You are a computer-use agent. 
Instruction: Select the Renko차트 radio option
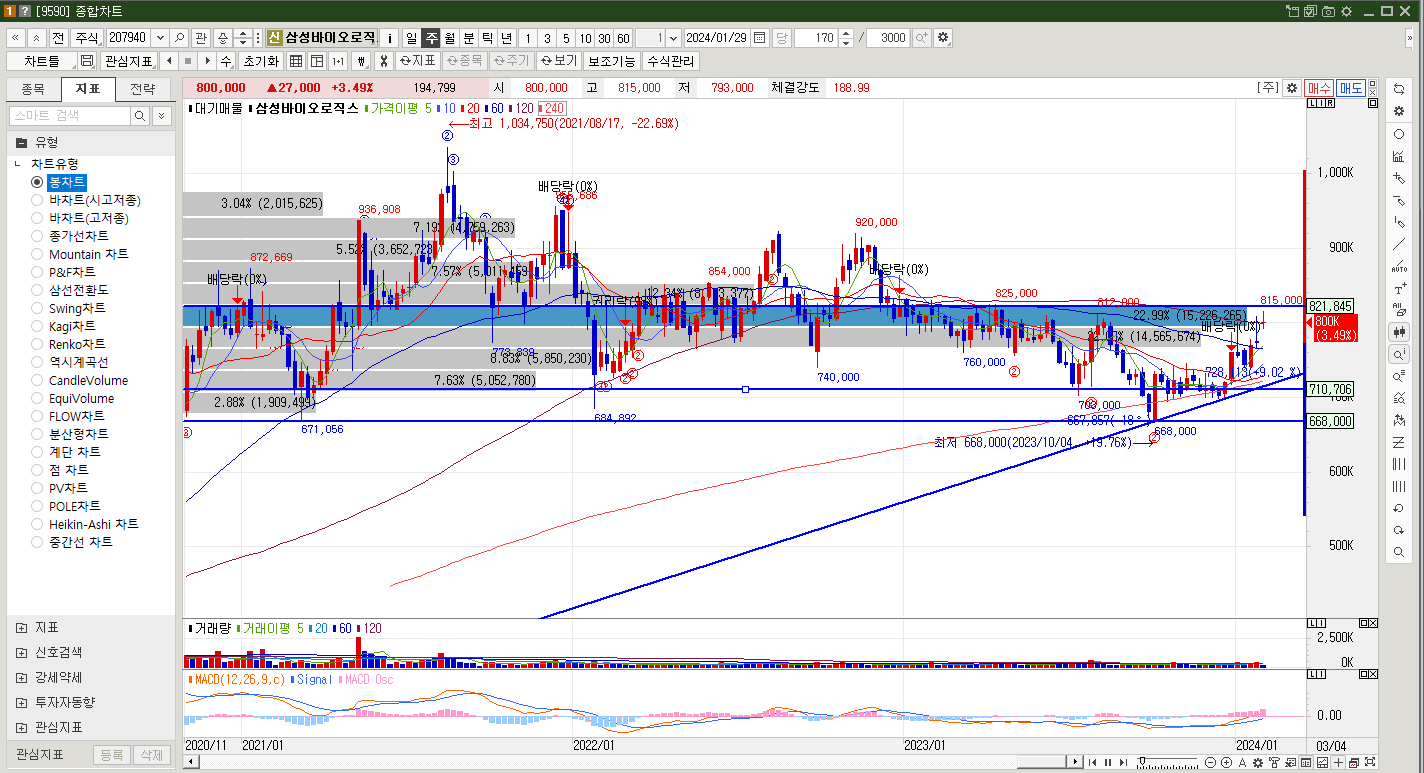pyautogui.click(x=38, y=344)
